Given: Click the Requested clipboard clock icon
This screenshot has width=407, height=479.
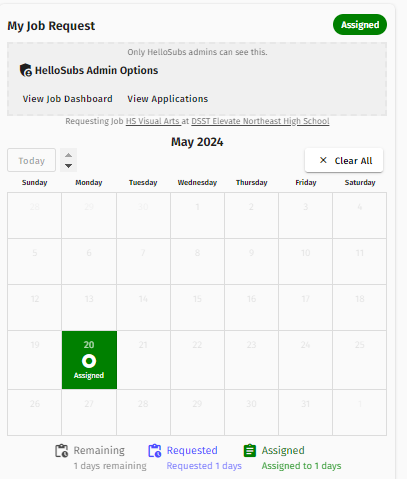Looking at the screenshot, I should [x=155, y=451].
